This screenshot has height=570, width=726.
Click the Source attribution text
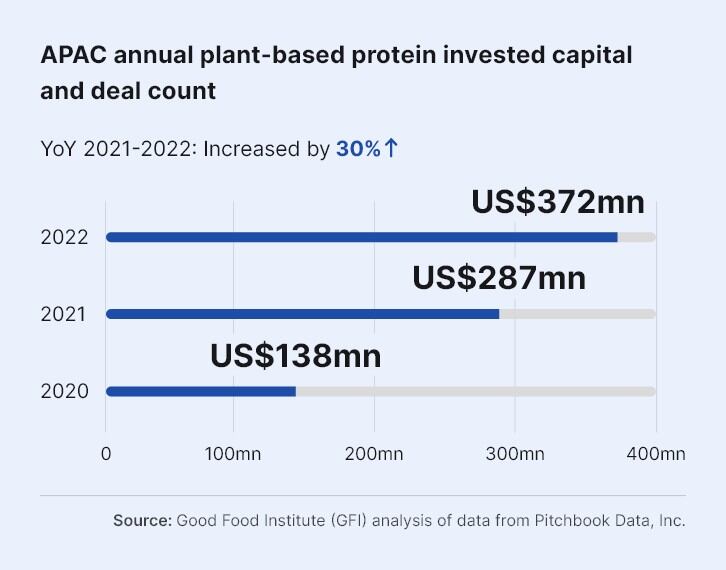tap(399, 520)
